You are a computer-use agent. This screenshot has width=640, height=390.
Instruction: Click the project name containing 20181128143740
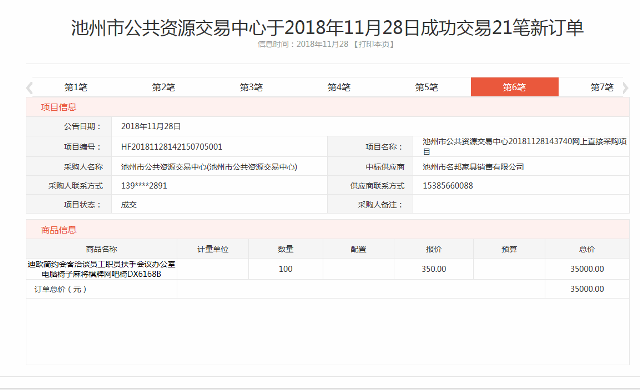(524, 146)
